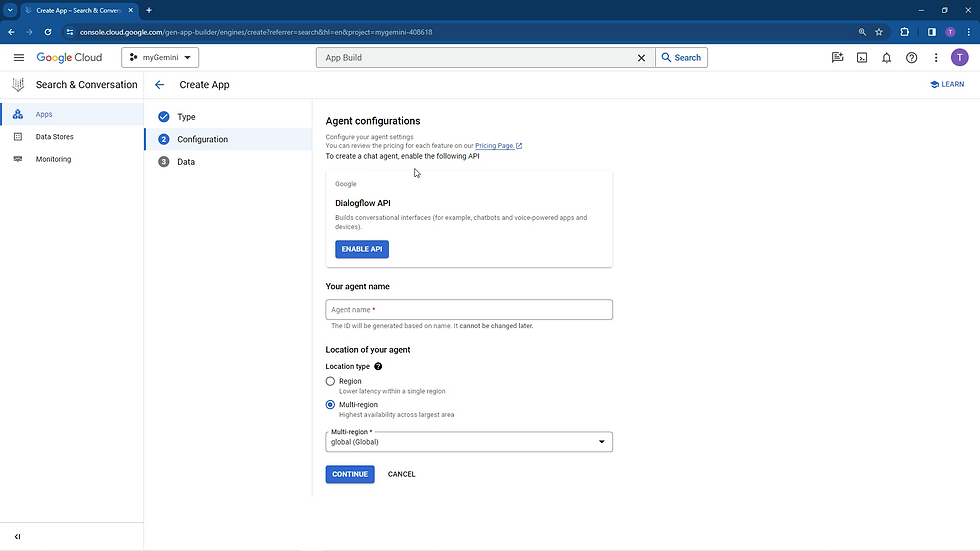Click the Agent name input field
Screen dimensions: 980x551
(x=469, y=310)
